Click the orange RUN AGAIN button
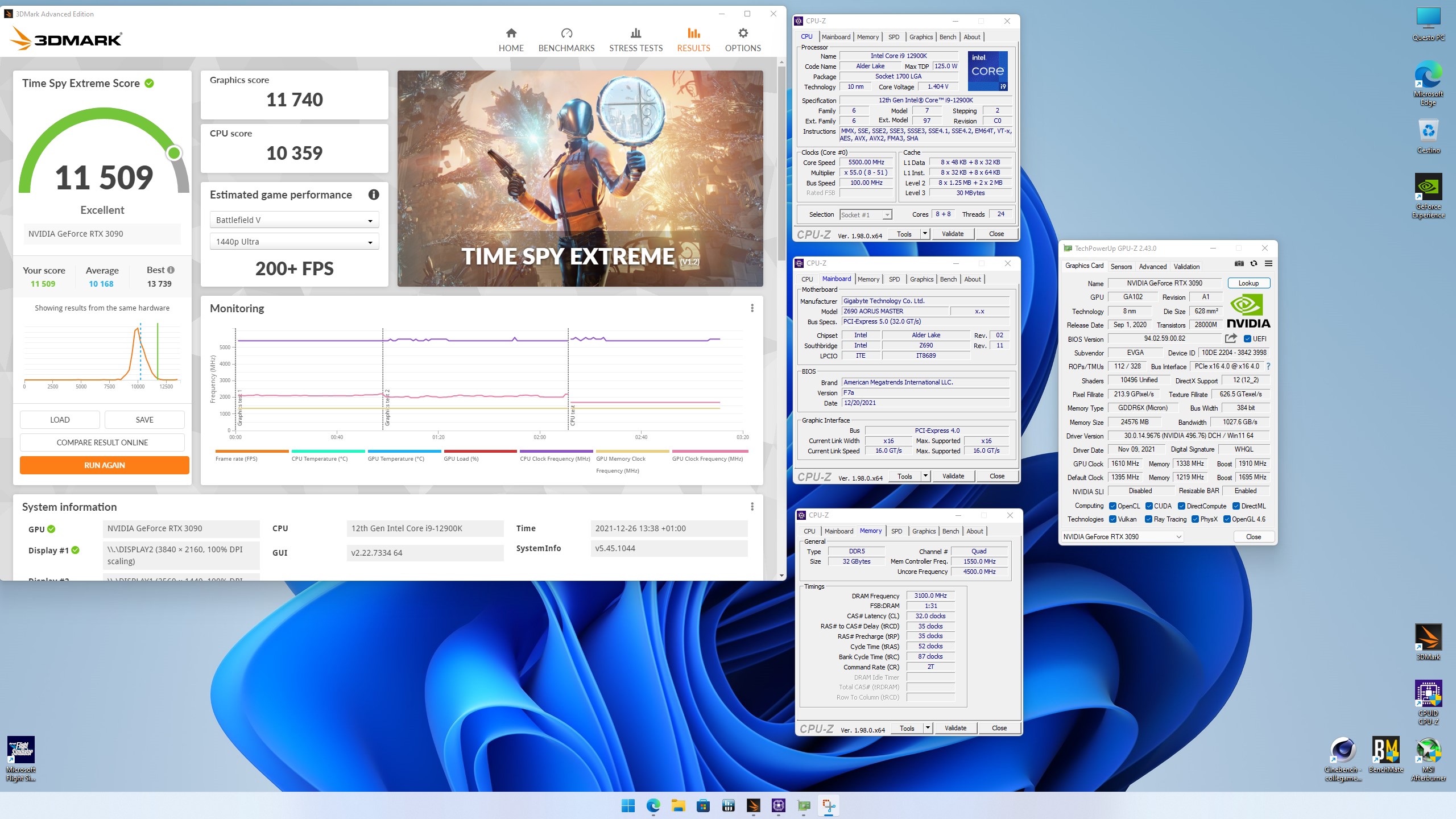The width and height of the screenshot is (1456, 819). tap(105, 465)
